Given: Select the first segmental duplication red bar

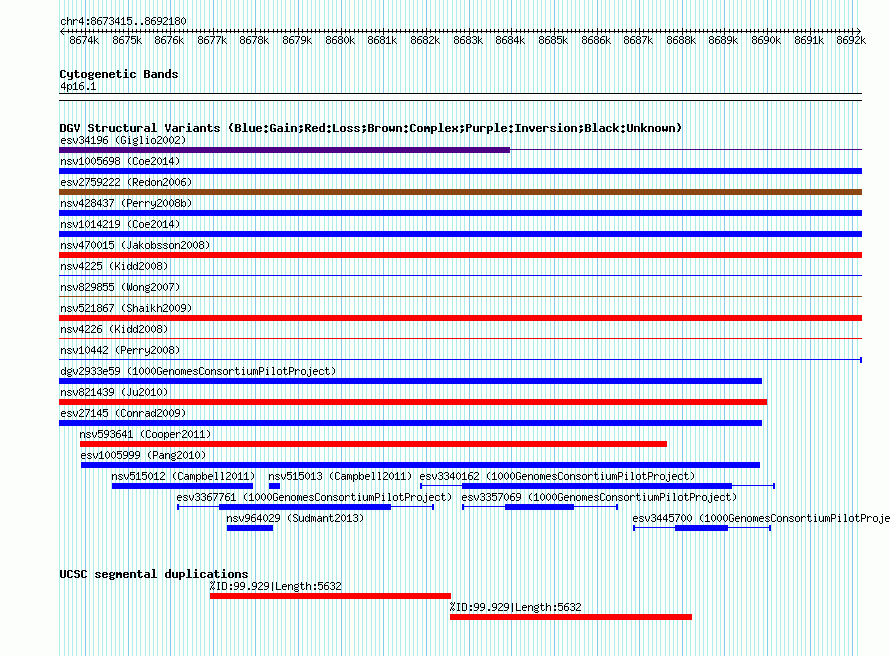Looking at the screenshot, I should pos(330,596).
